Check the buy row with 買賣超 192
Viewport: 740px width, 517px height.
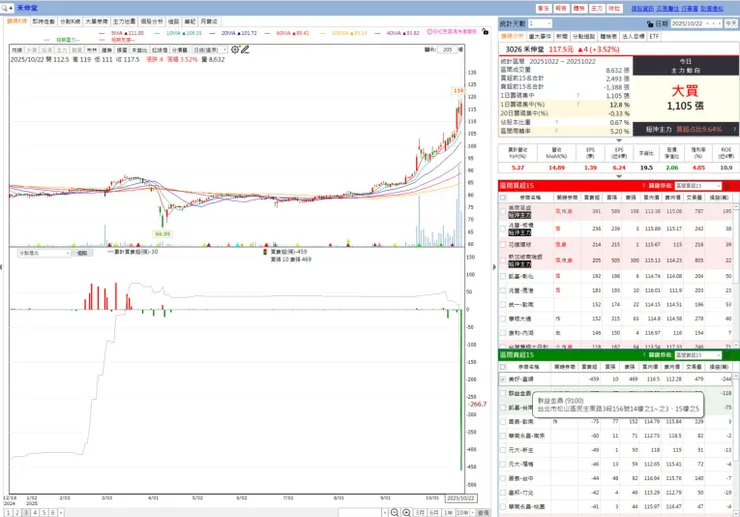point(503,276)
